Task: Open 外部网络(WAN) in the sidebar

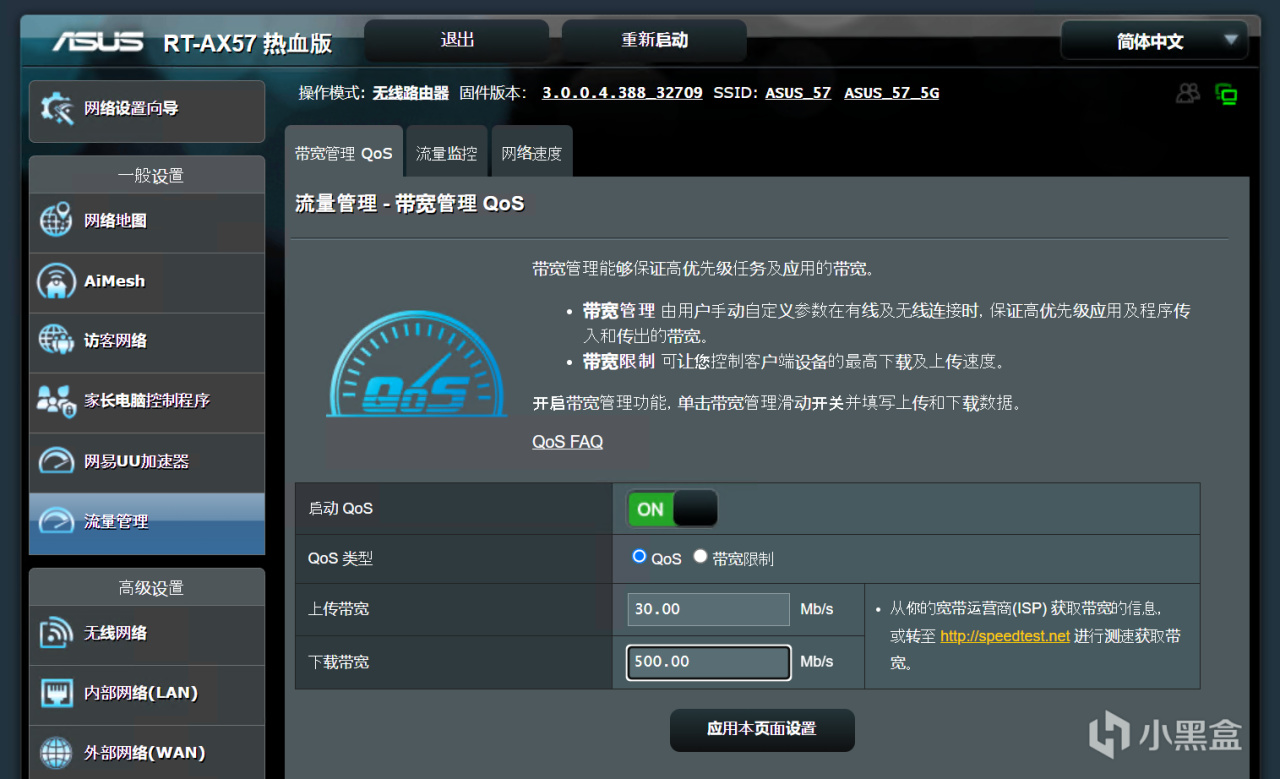Action: click(x=147, y=752)
